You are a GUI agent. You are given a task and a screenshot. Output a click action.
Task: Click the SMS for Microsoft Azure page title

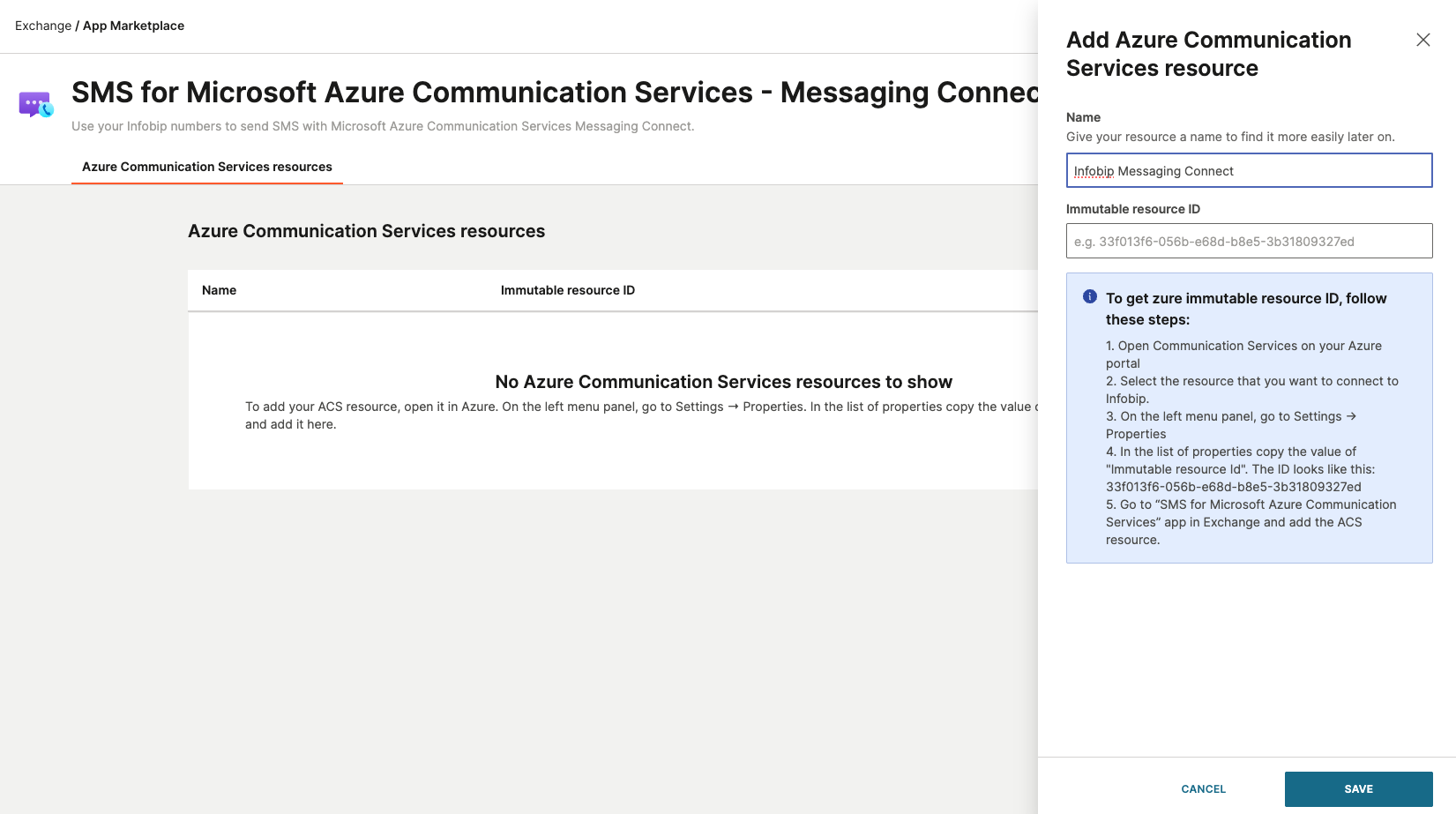click(x=555, y=93)
